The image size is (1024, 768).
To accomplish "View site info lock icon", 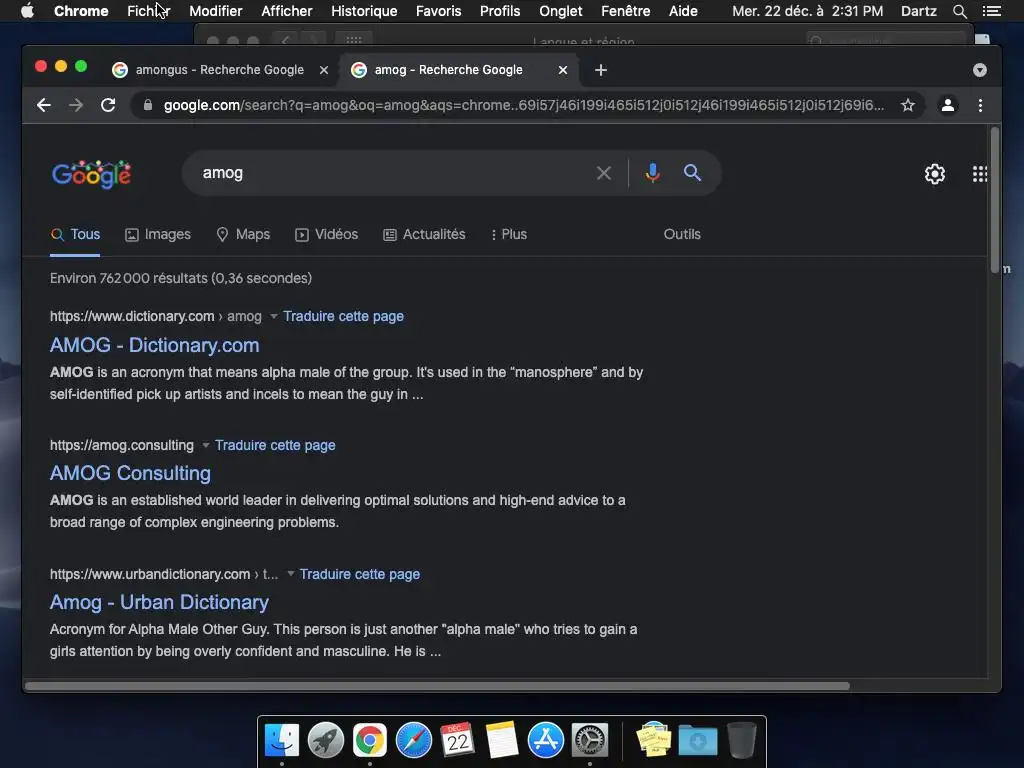I will point(148,105).
